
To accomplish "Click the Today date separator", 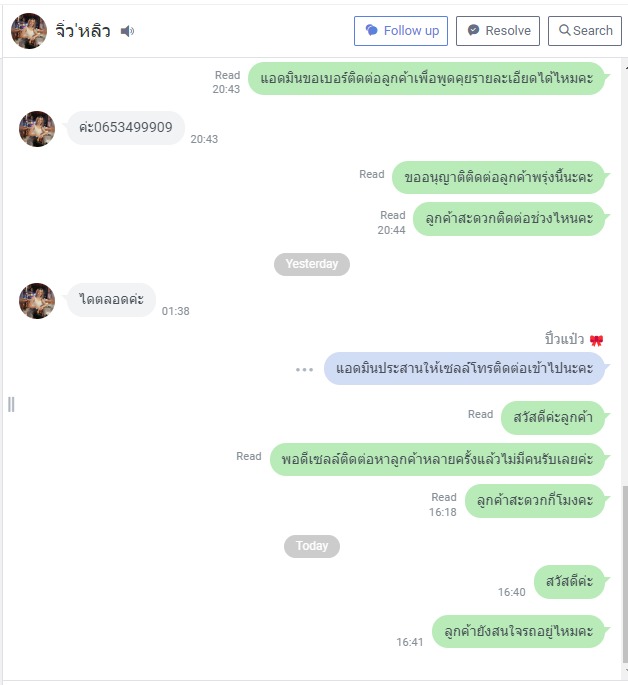I will 311,546.
